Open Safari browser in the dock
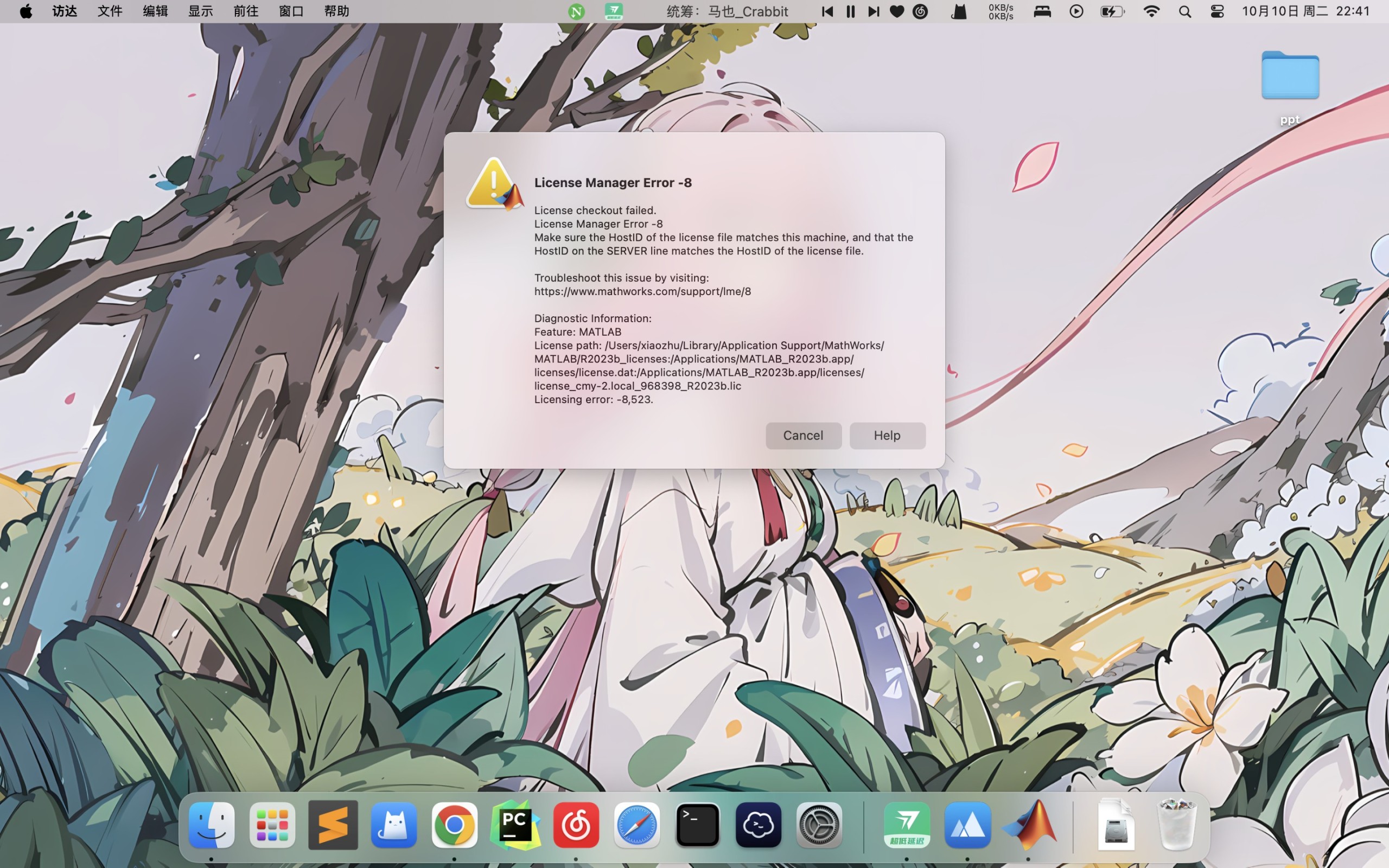Viewport: 1389px width, 868px height. (x=636, y=826)
